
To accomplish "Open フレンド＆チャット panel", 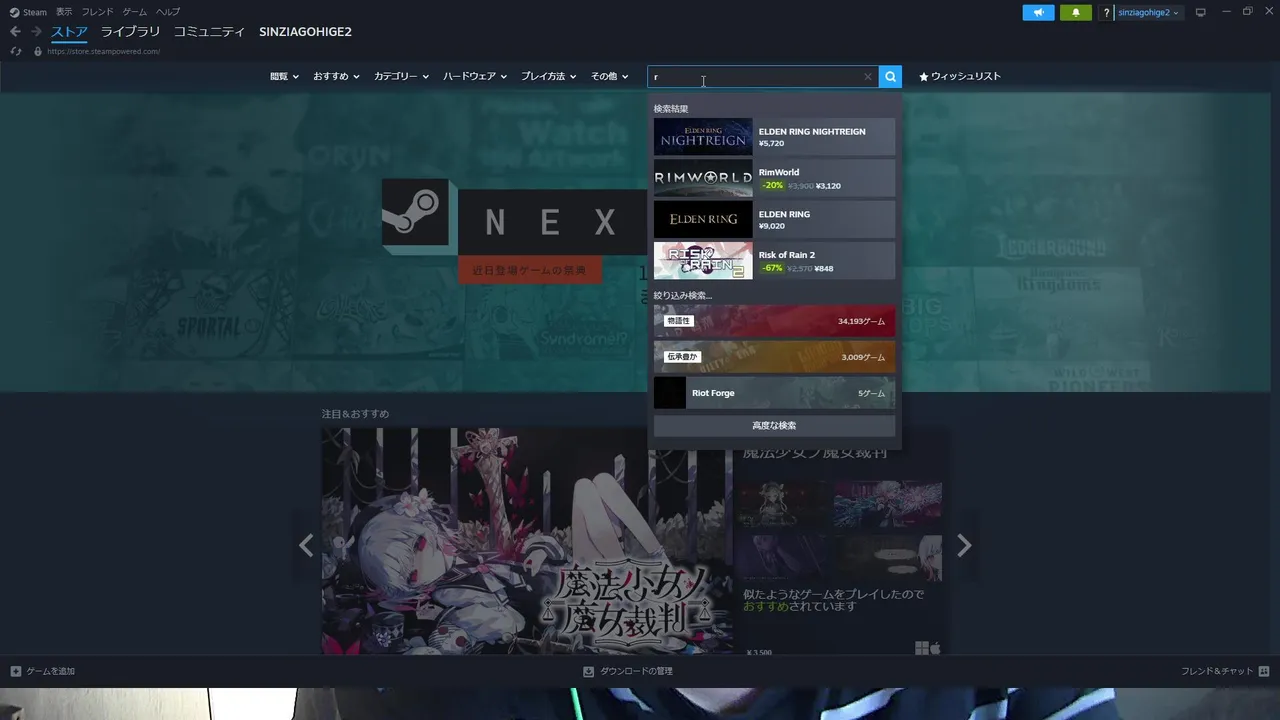I will pos(1225,671).
